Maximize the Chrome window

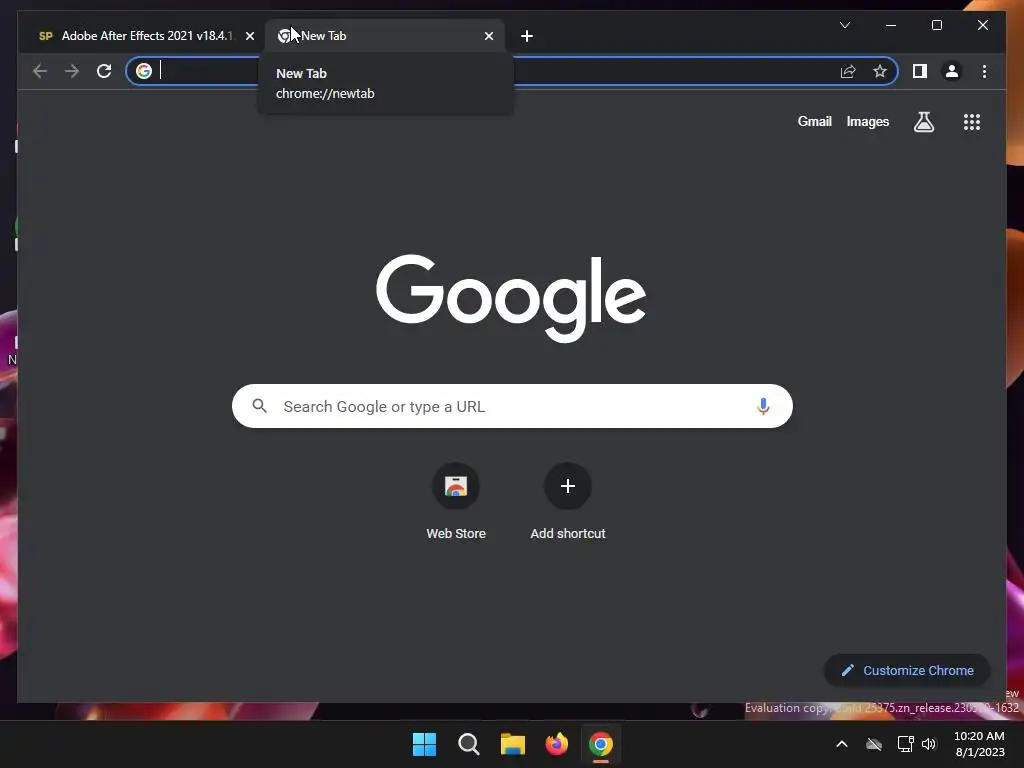pos(936,25)
